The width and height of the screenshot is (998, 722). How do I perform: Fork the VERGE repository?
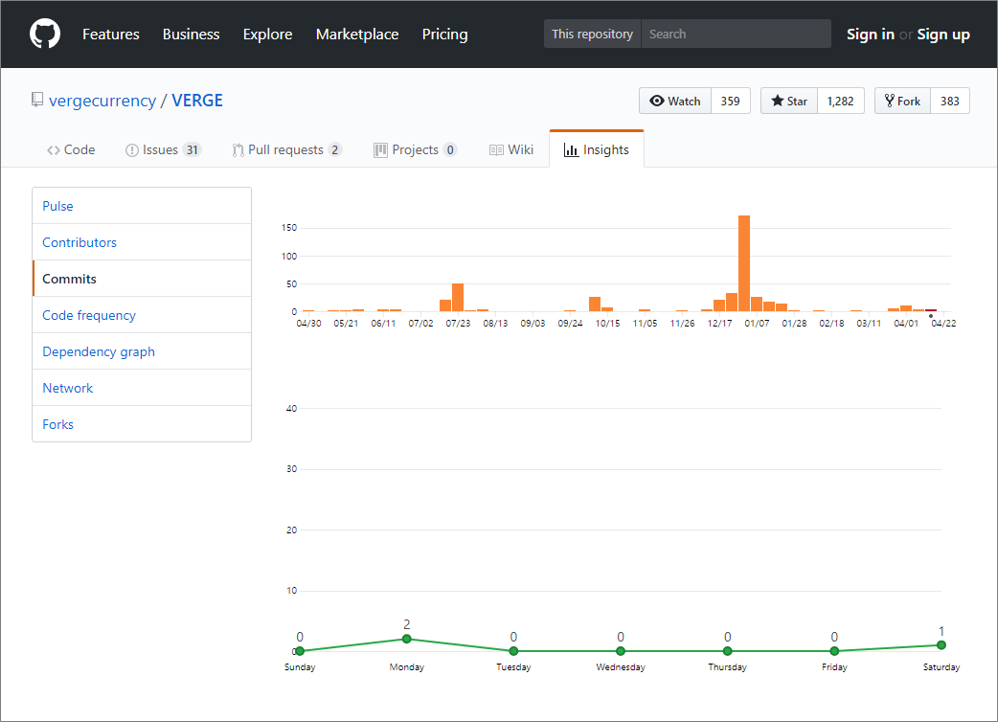click(902, 101)
